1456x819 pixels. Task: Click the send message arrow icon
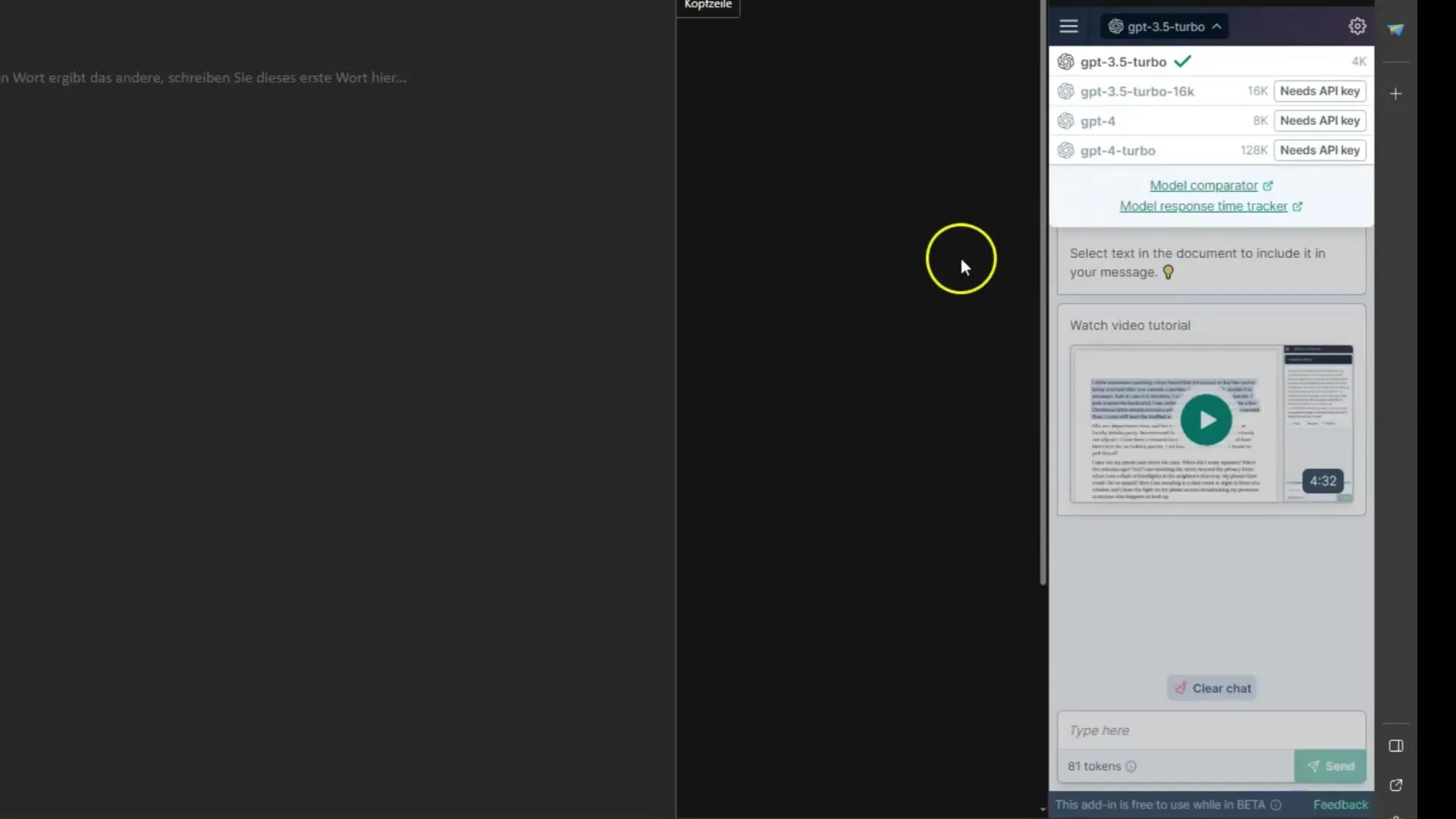pos(1314,764)
